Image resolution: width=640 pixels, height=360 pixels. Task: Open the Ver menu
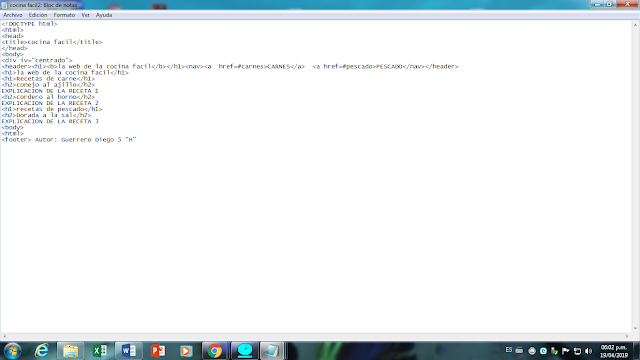[x=85, y=15]
